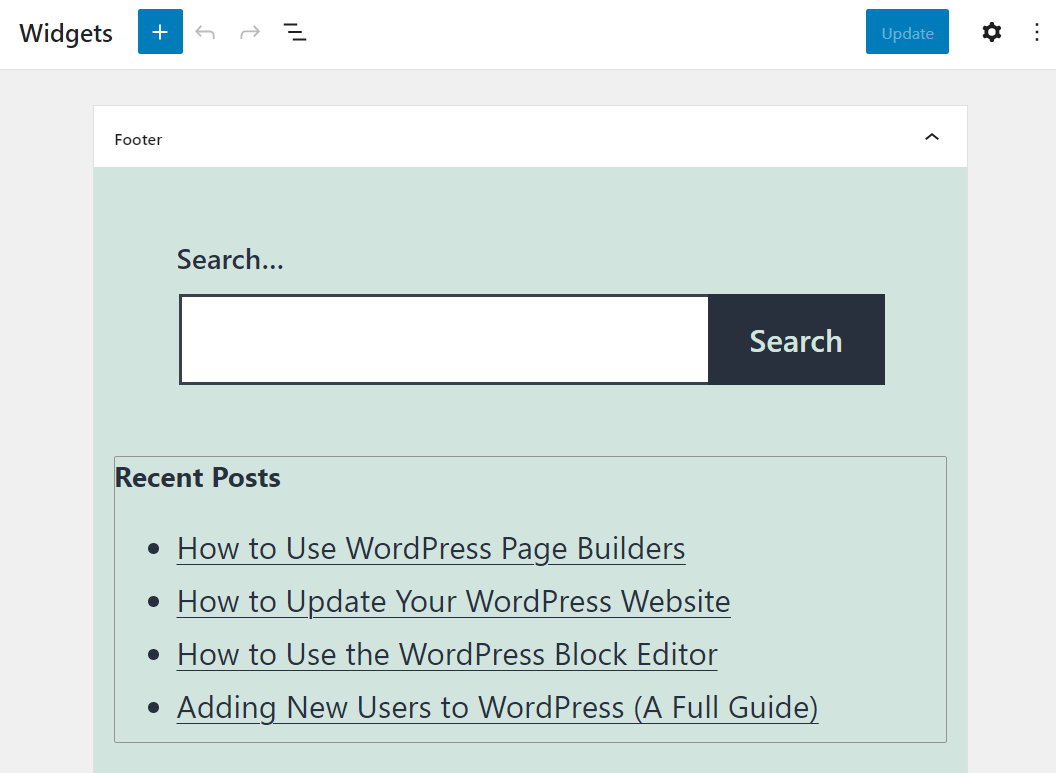This screenshot has width=1056, height=773.
Task: Click the Undo arrow icon
Action: point(205,32)
